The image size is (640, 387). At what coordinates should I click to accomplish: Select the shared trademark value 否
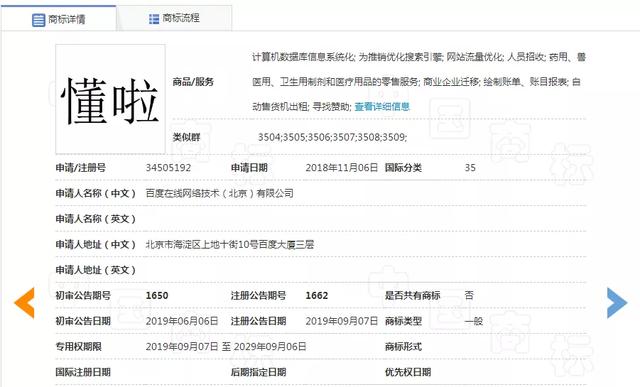[469, 295]
